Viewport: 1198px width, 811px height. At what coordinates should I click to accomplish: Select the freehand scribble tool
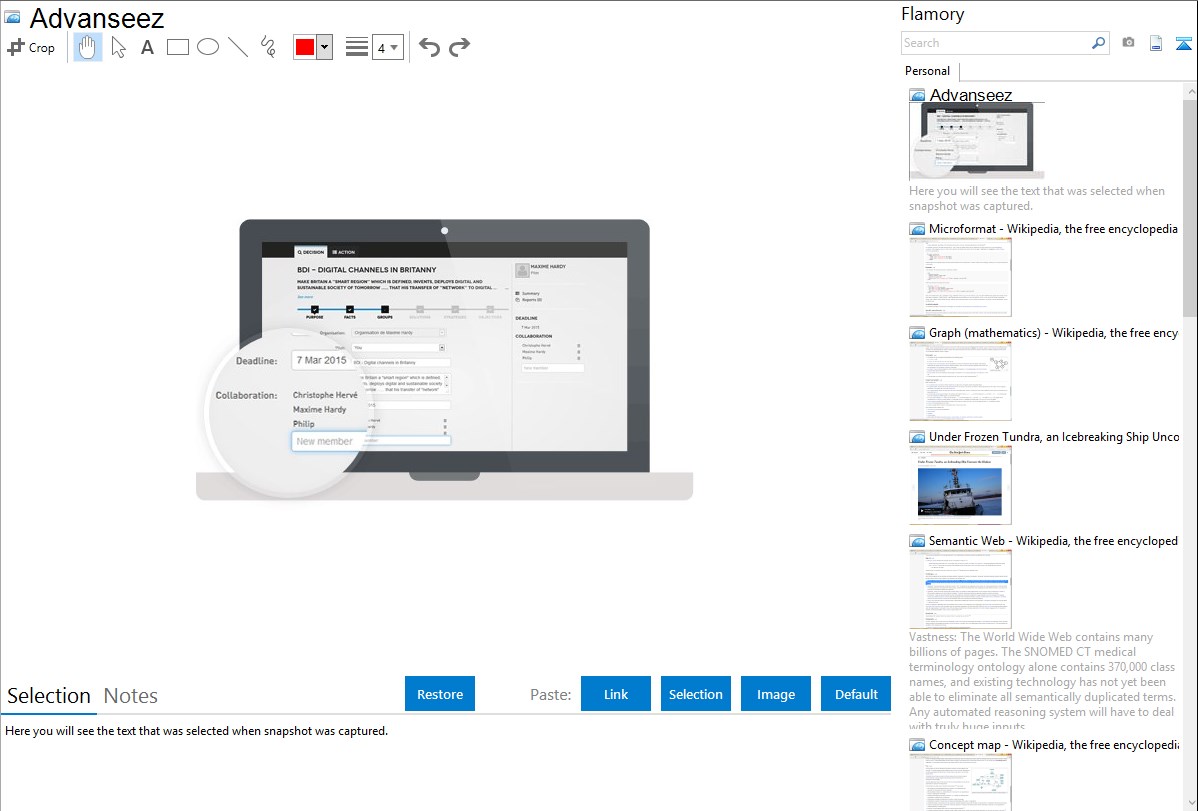(x=268, y=47)
